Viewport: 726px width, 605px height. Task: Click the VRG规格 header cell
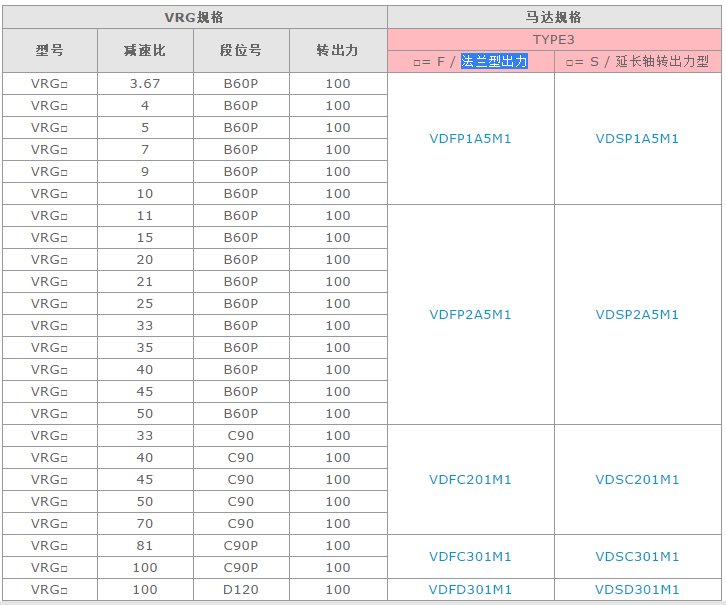click(194, 17)
